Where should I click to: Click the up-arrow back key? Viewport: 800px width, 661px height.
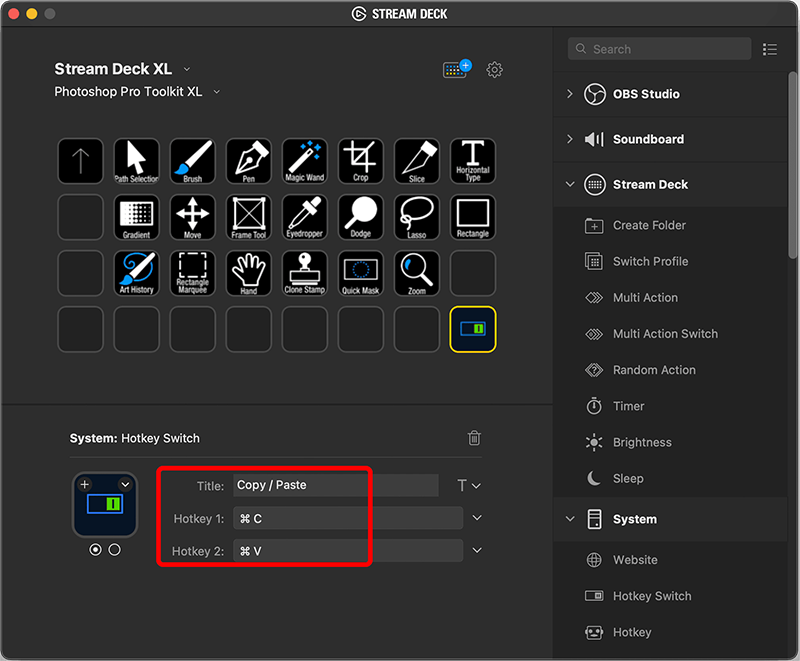tap(81, 161)
